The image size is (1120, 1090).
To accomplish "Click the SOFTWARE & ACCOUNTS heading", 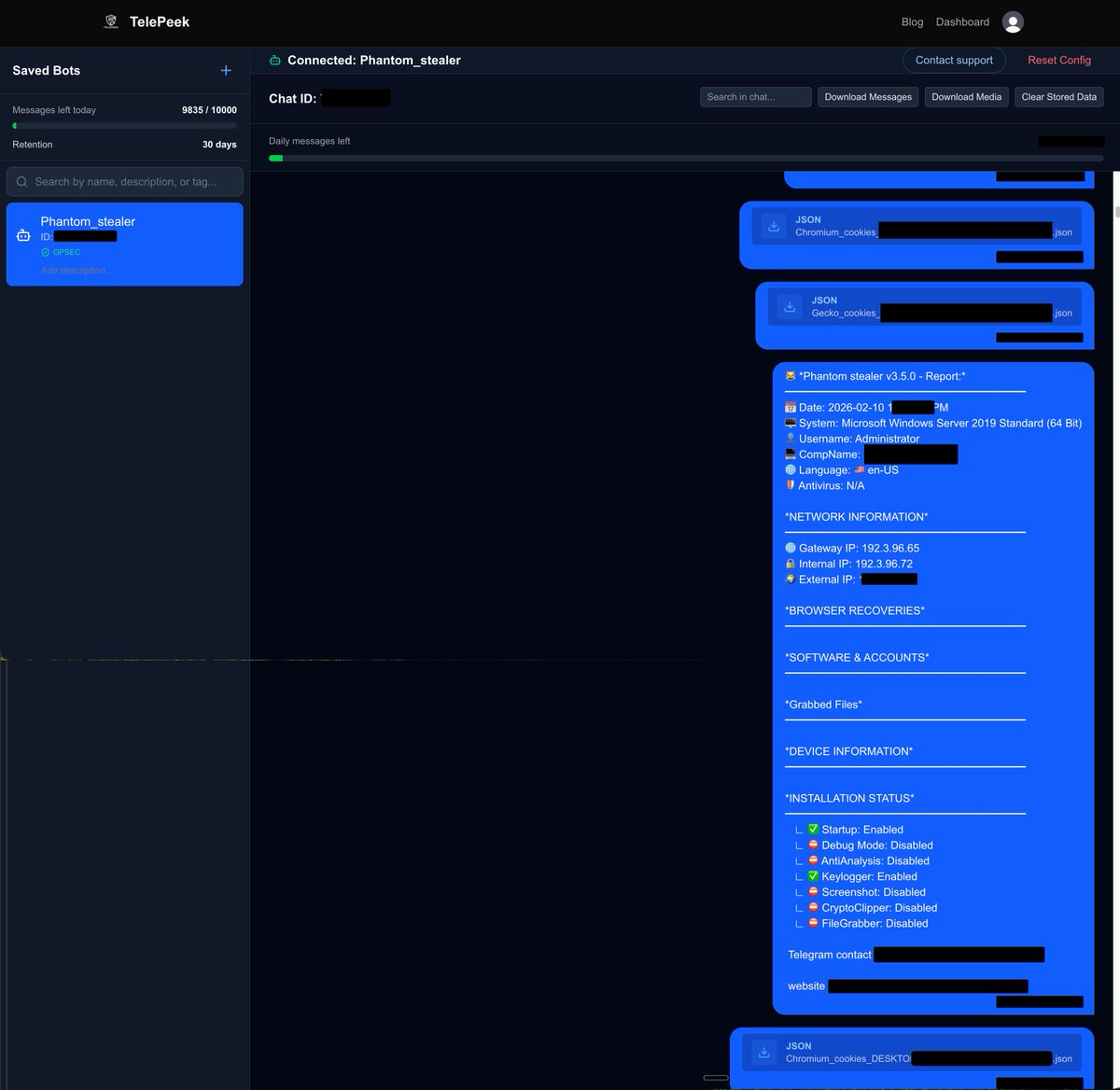I will pos(857,658).
